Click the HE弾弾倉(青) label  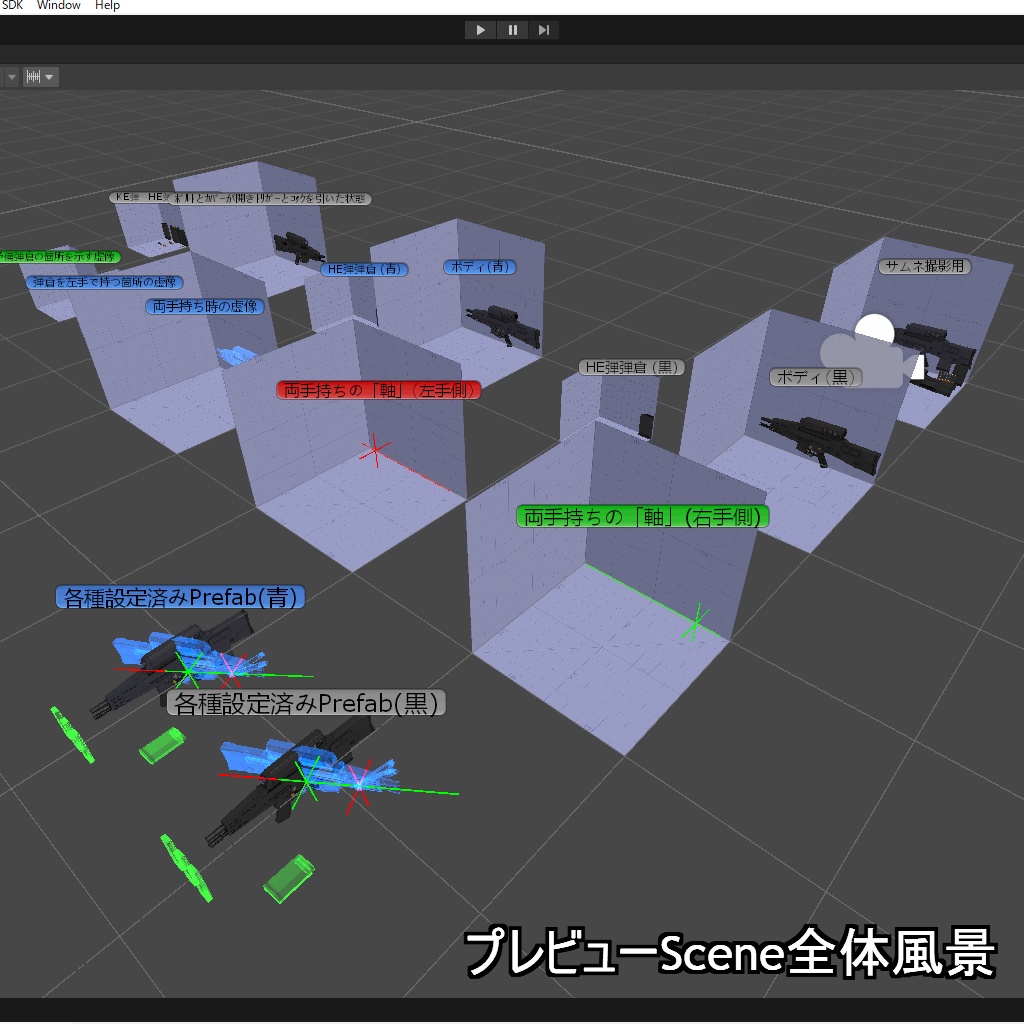point(364,269)
